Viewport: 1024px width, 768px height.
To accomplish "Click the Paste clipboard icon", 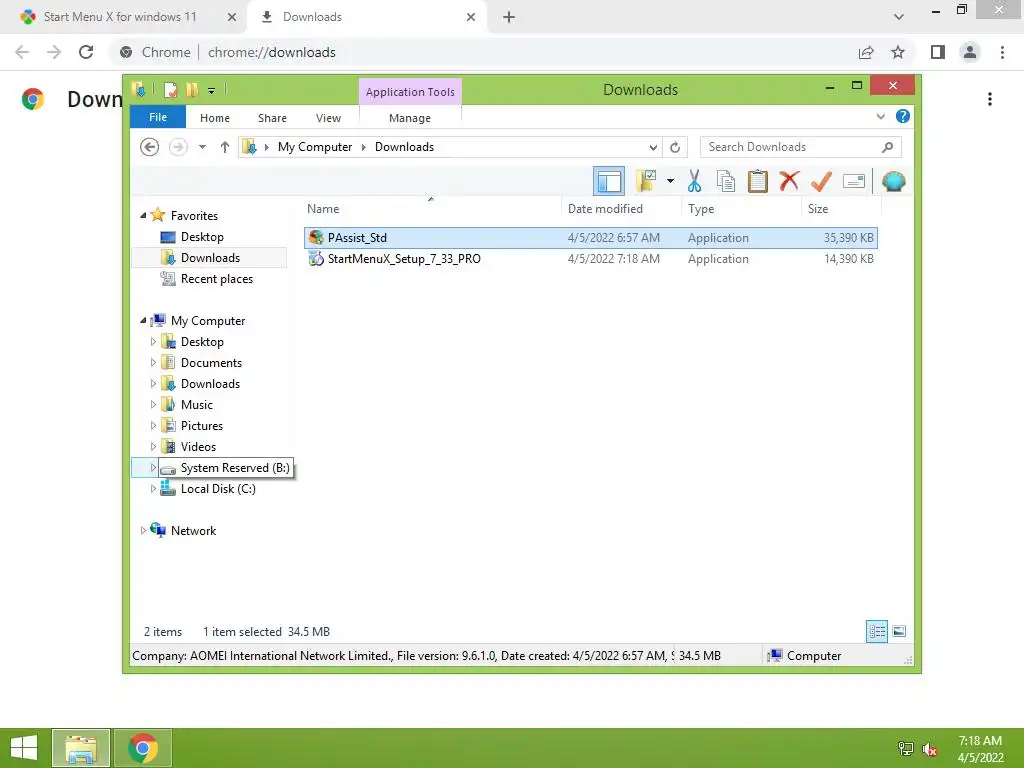I will click(757, 181).
